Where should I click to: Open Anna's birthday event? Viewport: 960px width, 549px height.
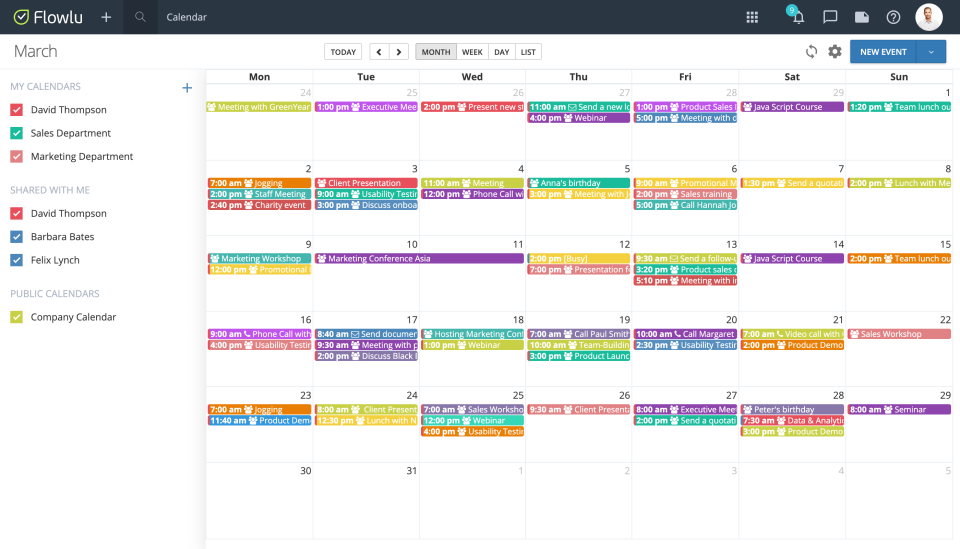(x=579, y=182)
